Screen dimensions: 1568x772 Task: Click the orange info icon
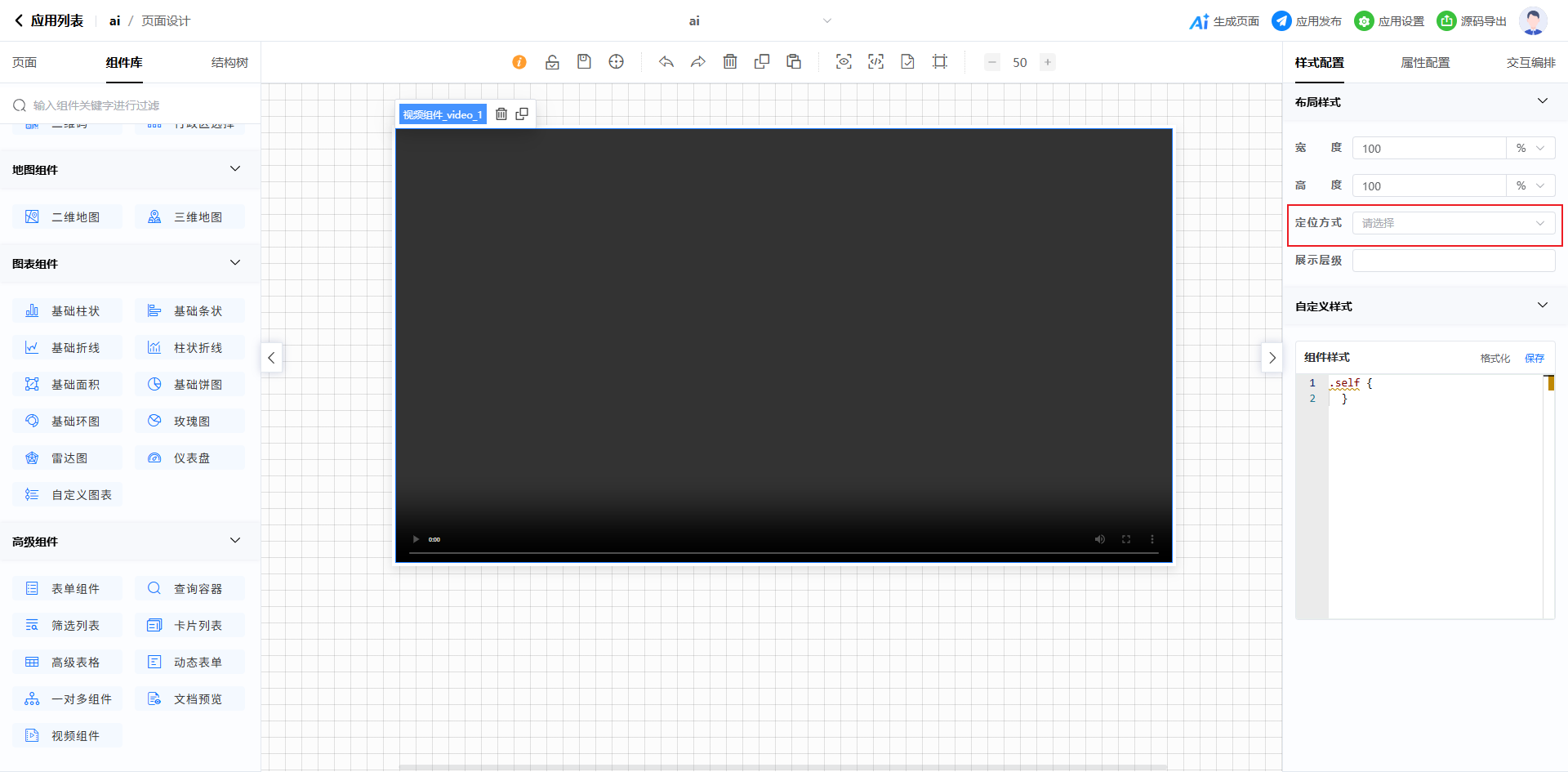(x=519, y=62)
